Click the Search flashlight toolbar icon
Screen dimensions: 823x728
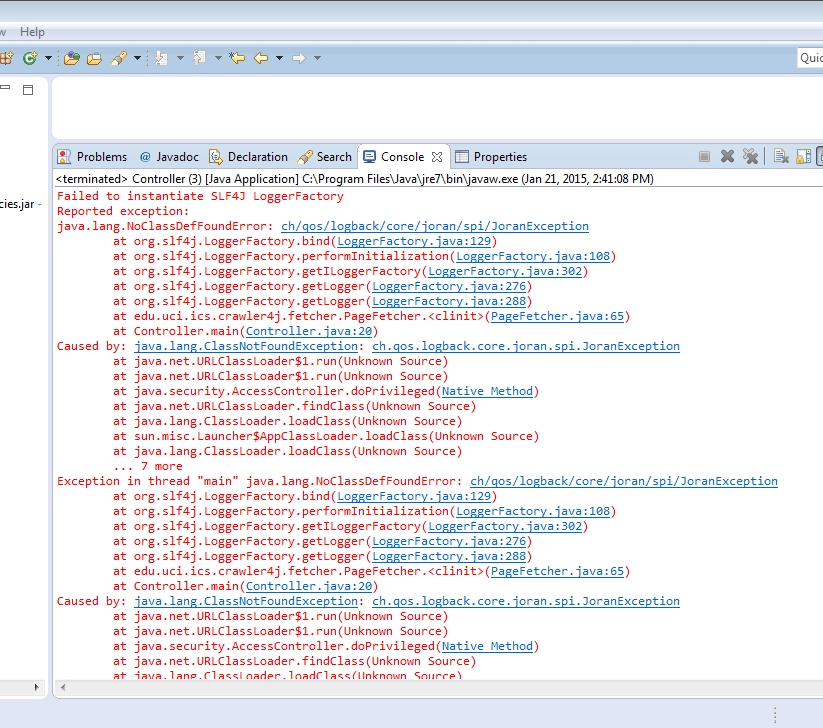click(x=119, y=58)
